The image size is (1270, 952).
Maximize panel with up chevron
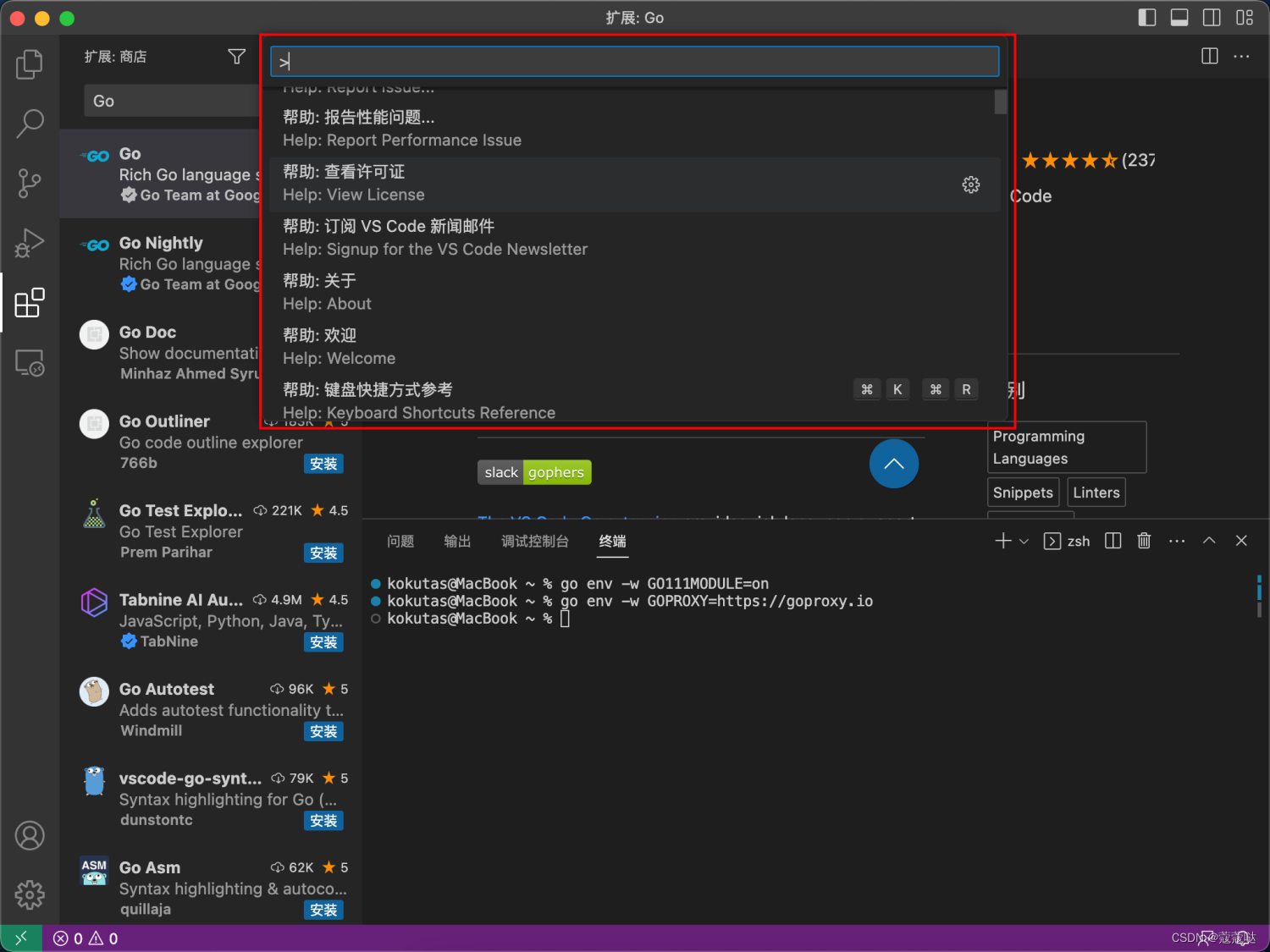pyautogui.click(x=1209, y=541)
